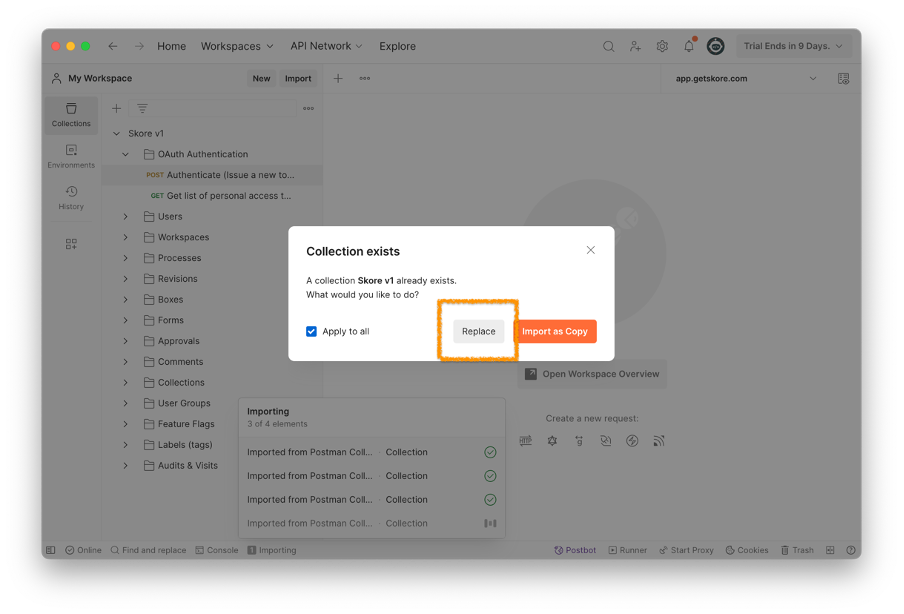Open the API Network dropdown menu
The width and height of the screenshot is (904, 614).
pyautogui.click(x=326, y=46)
